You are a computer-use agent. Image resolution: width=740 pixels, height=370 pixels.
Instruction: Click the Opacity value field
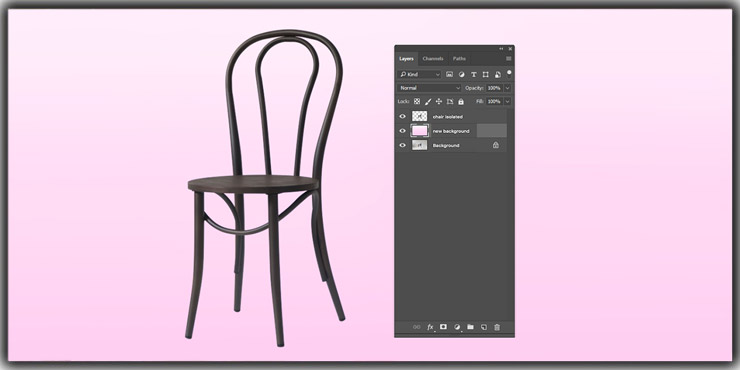click(494, 88)
